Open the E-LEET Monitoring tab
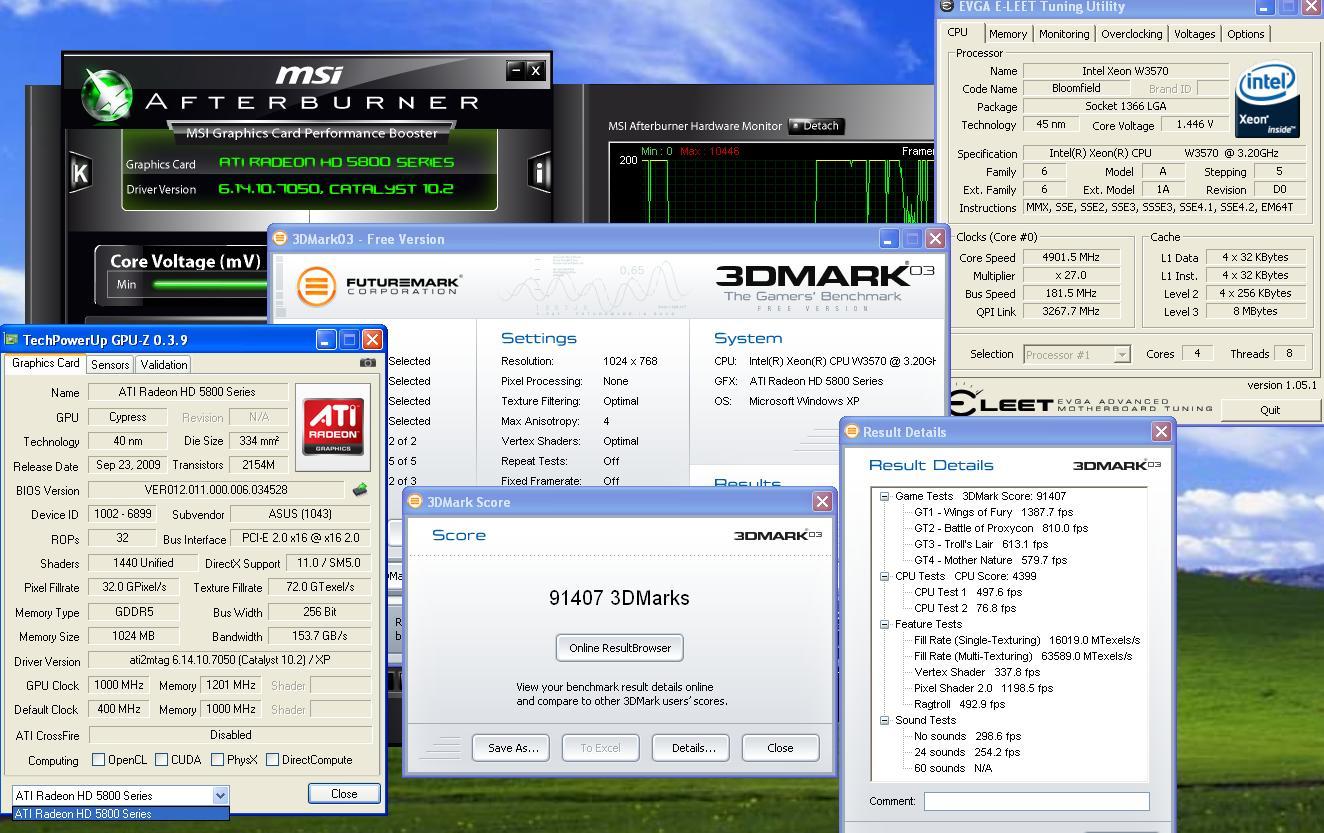Viewport: 1324px width, 833px height. pos(1064,34)
